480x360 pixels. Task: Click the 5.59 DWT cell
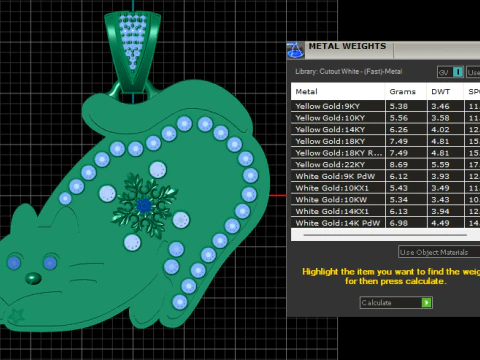click(445, 164)
